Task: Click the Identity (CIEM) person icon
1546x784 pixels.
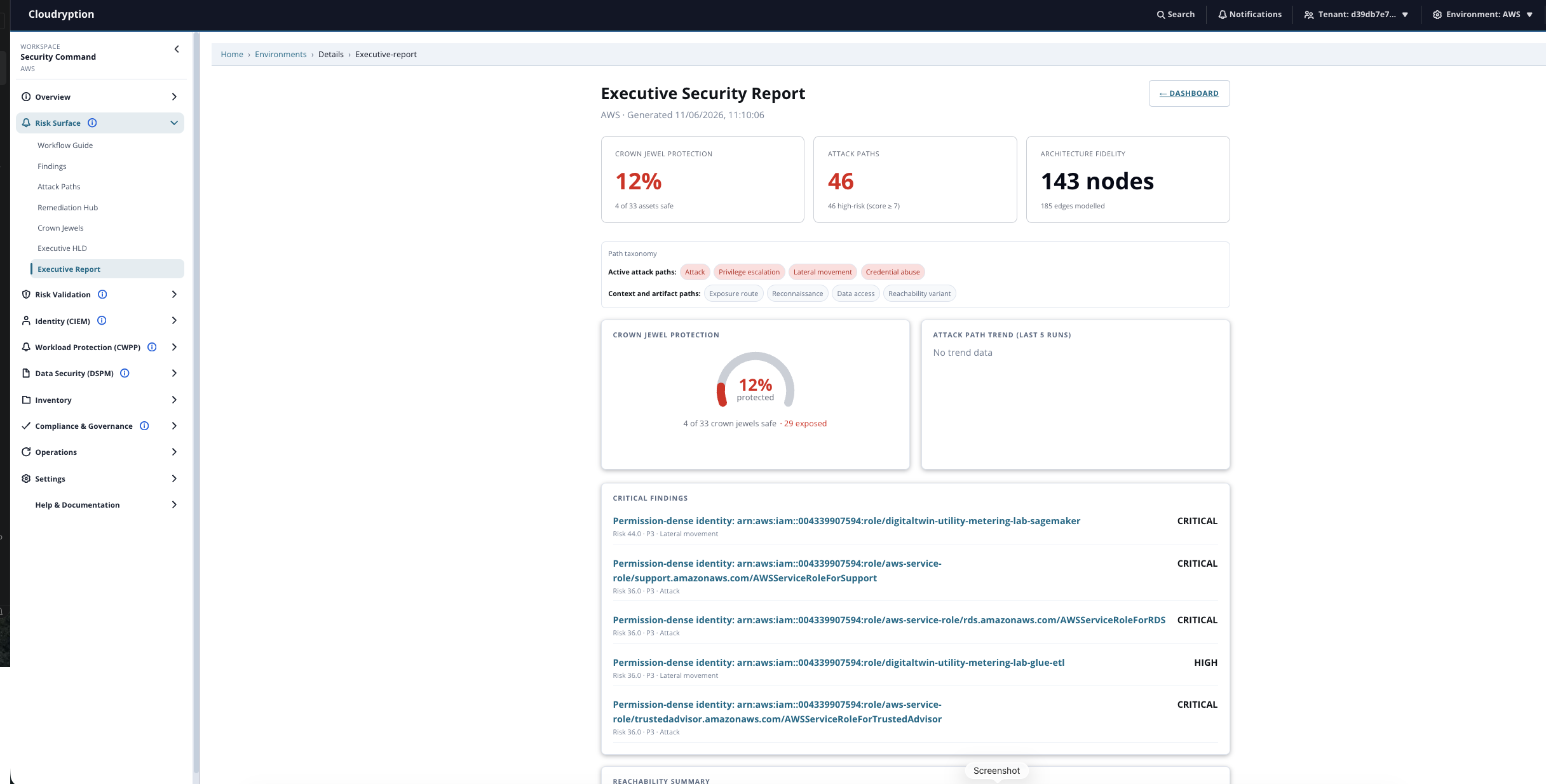Action: pyautogui.click(x=26, y=321)
